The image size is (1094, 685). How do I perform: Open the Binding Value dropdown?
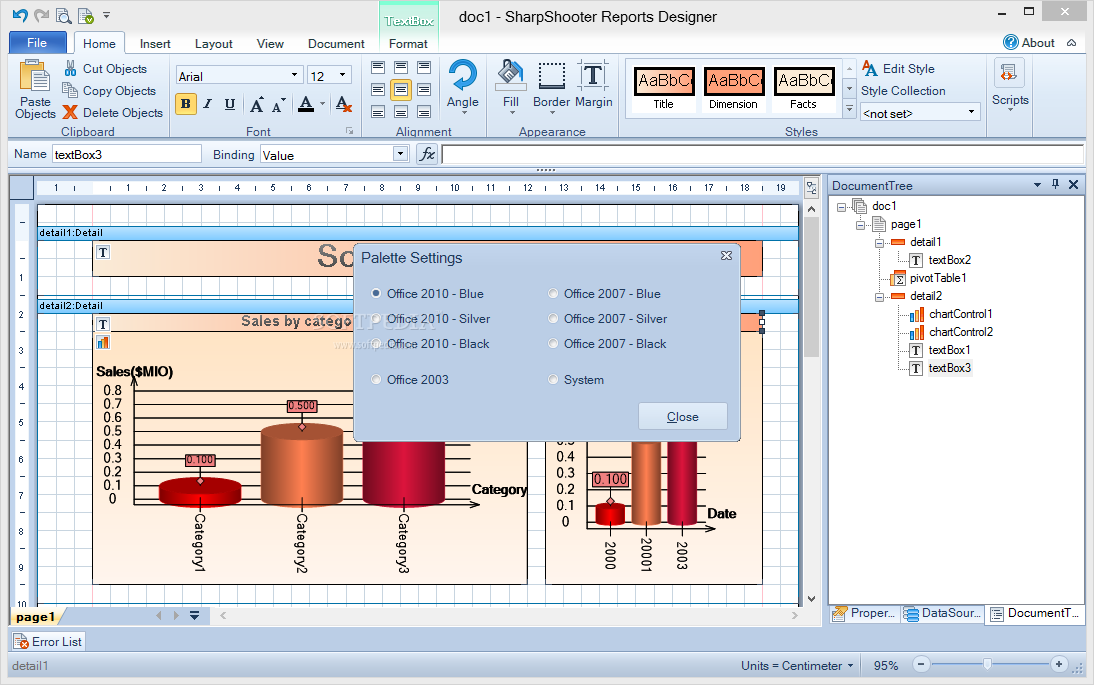[400, 154]
